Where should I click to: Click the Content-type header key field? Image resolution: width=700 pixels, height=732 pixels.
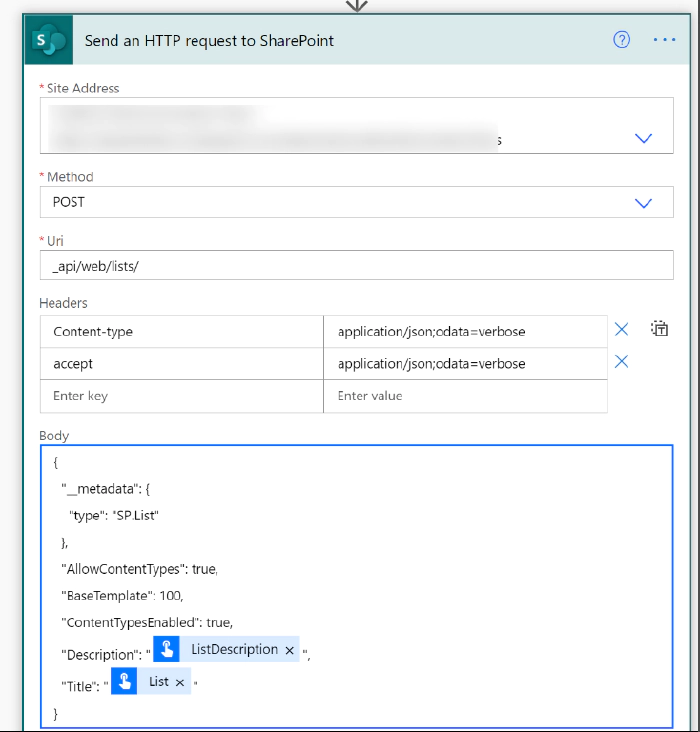tap(181, 331)
